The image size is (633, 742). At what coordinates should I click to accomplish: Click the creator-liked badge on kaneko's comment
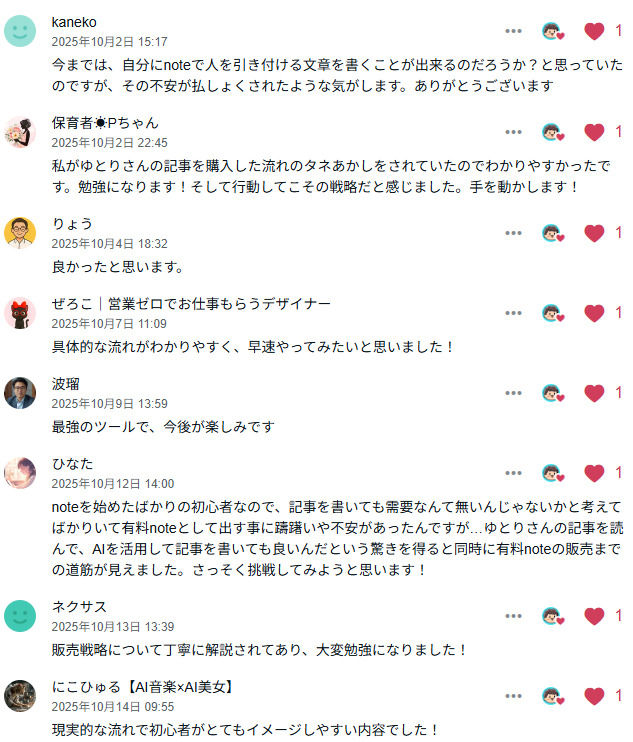click(x=552, y=31)
